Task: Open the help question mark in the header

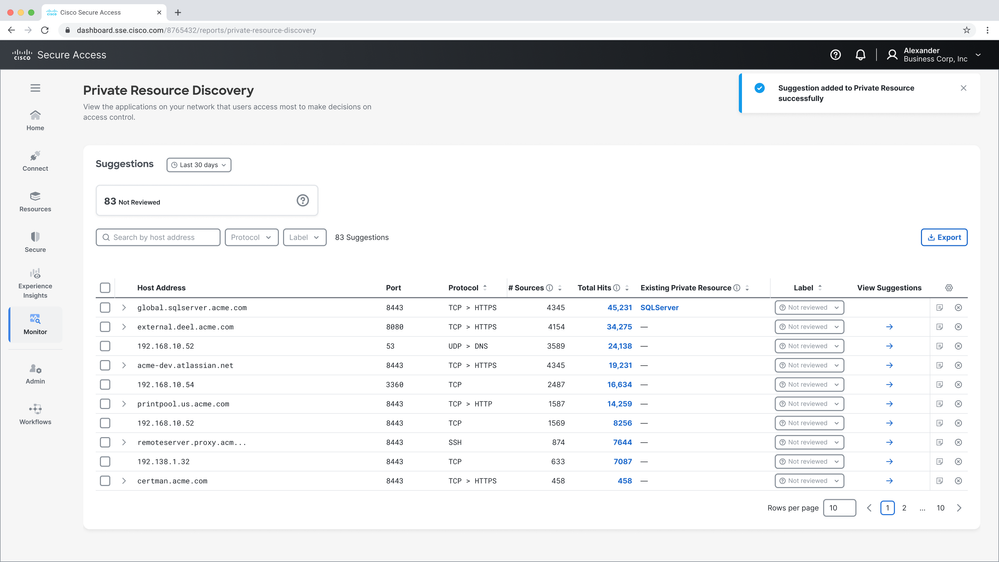Action: tap(835, 55)
